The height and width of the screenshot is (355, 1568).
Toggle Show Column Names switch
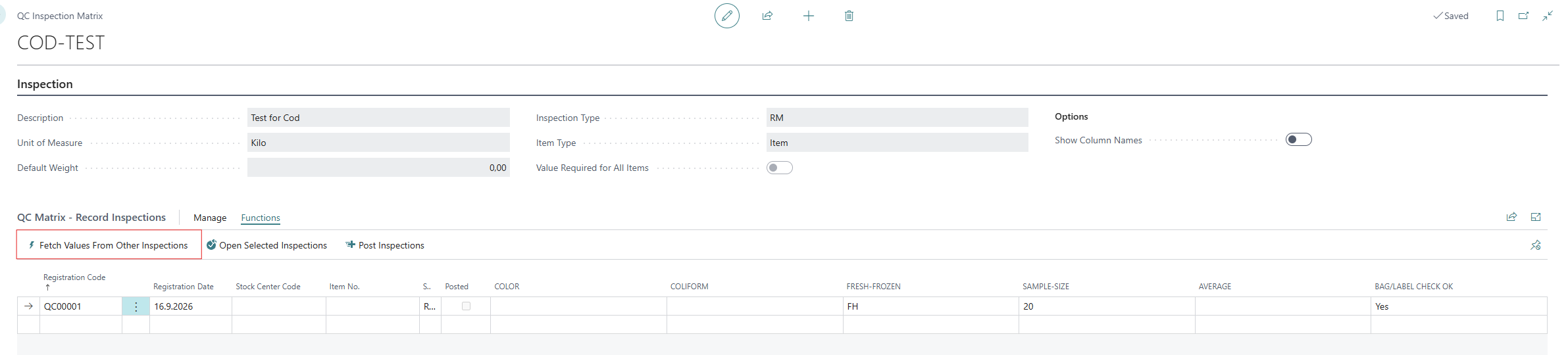pyautogui.click(x=1299, y=139)
